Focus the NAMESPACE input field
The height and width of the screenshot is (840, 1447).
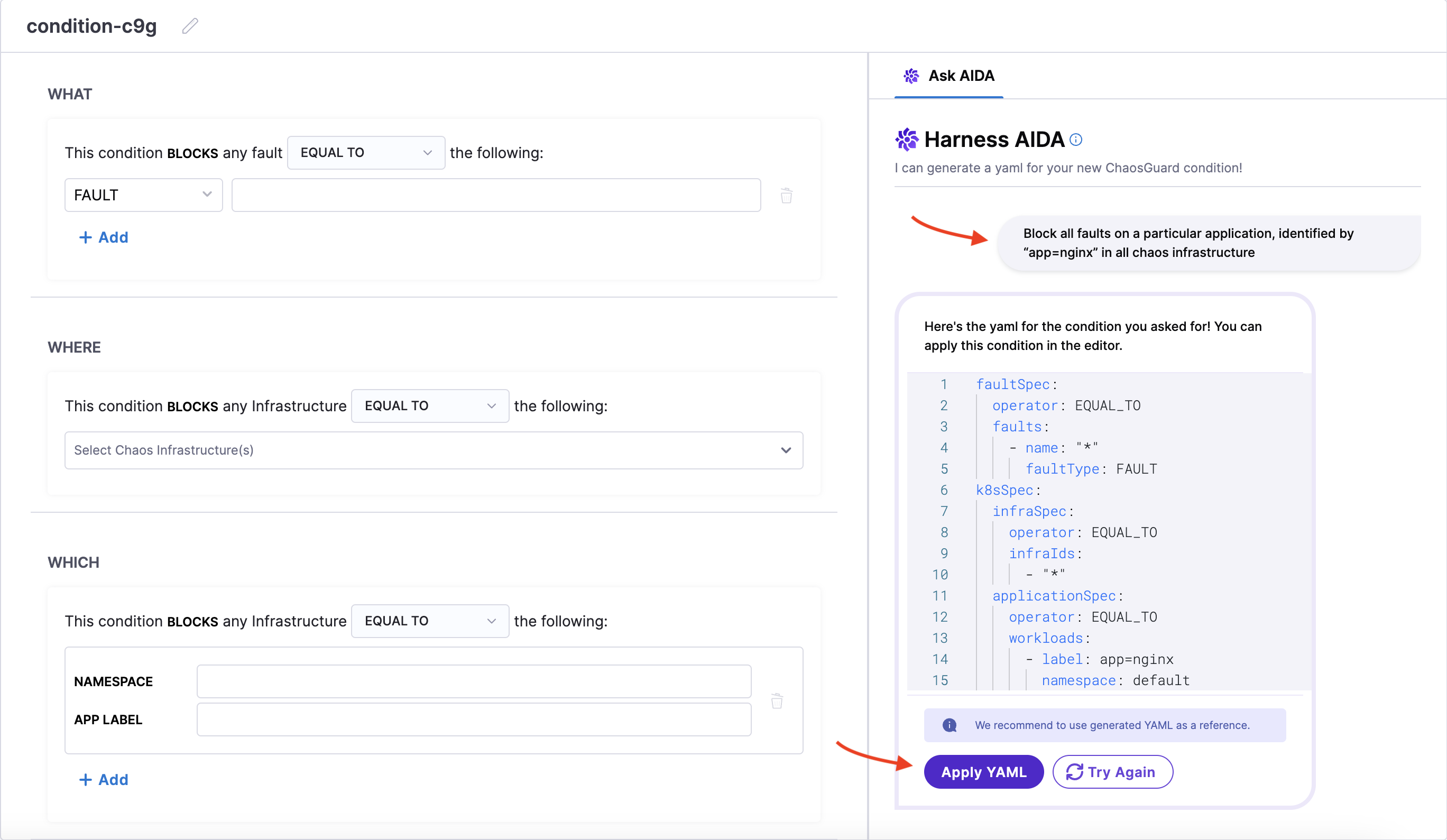coord(474,681)
